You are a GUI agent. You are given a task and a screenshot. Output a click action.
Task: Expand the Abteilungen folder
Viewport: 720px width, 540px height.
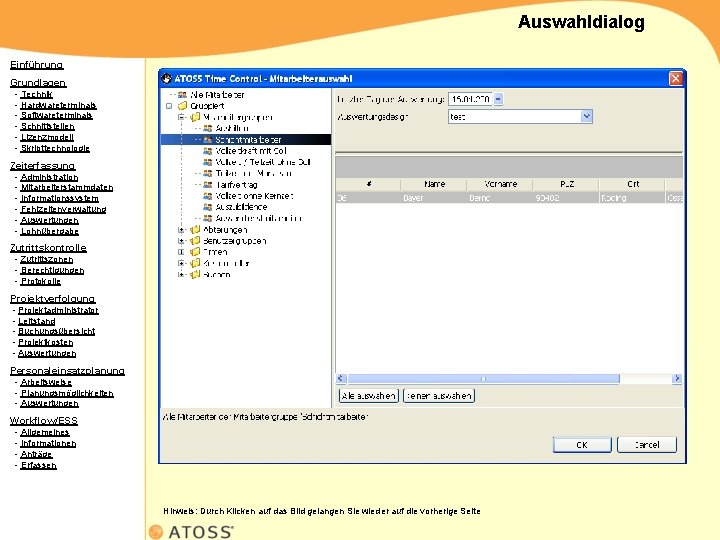(181, 230)
